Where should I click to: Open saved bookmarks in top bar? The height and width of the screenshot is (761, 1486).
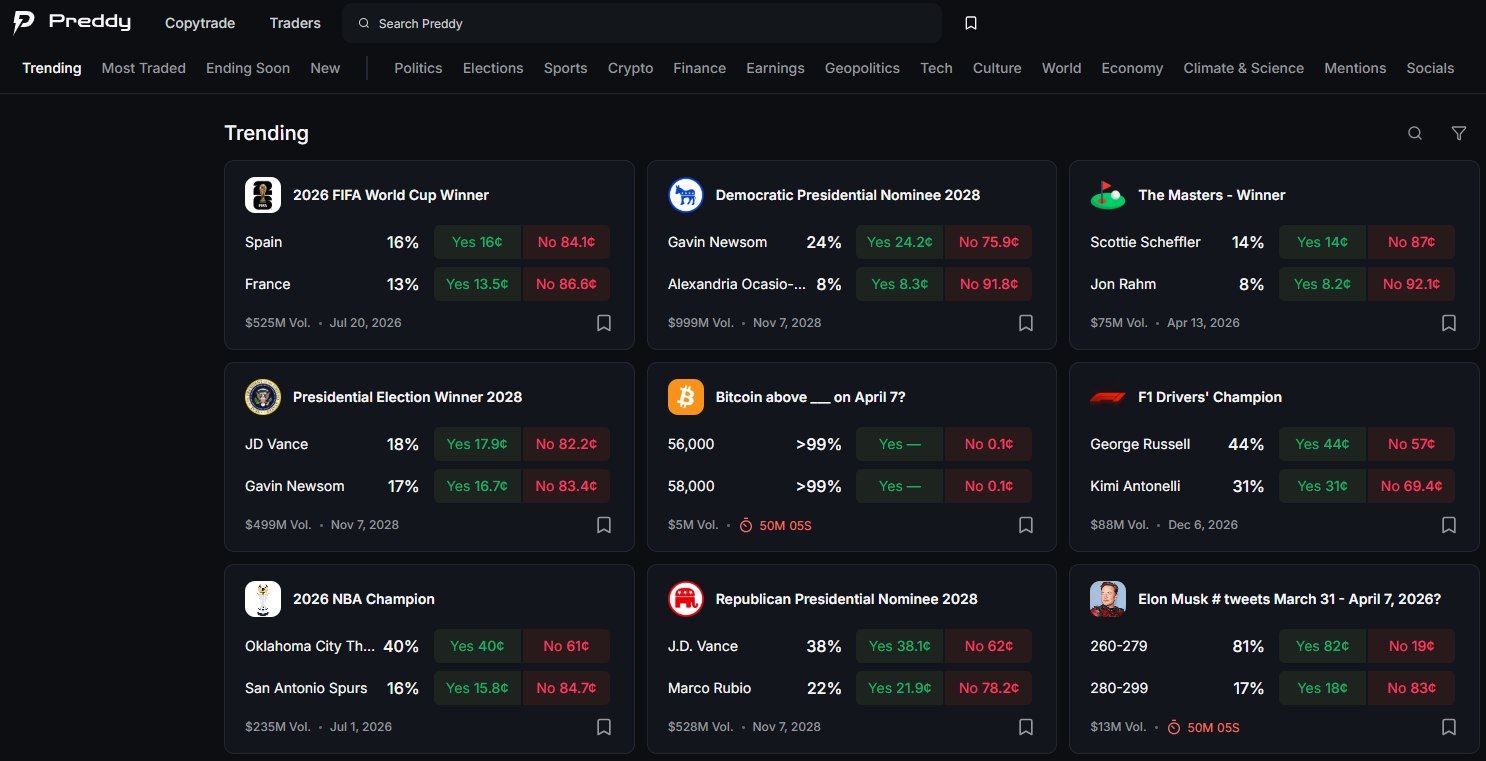pyautogui.click(x=970, y=23)
